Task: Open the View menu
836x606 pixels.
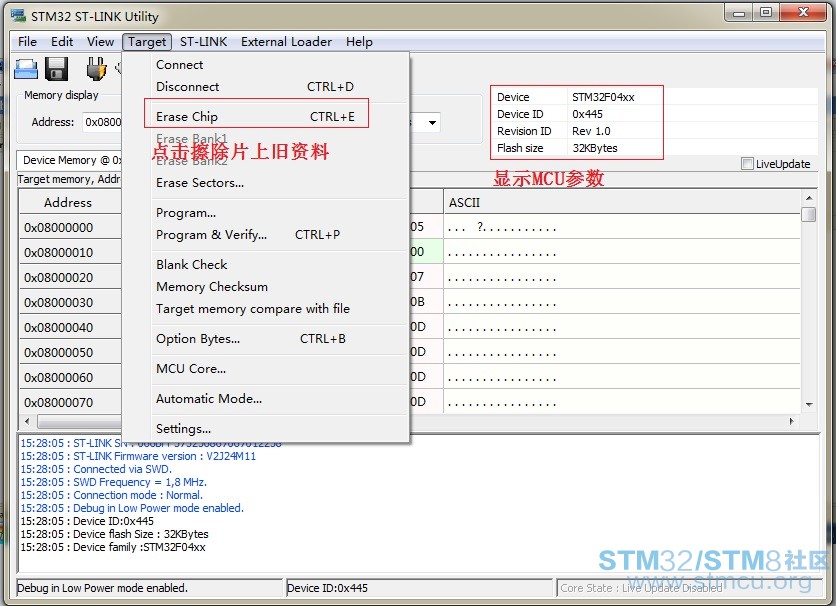Action: tap(100, 42)
